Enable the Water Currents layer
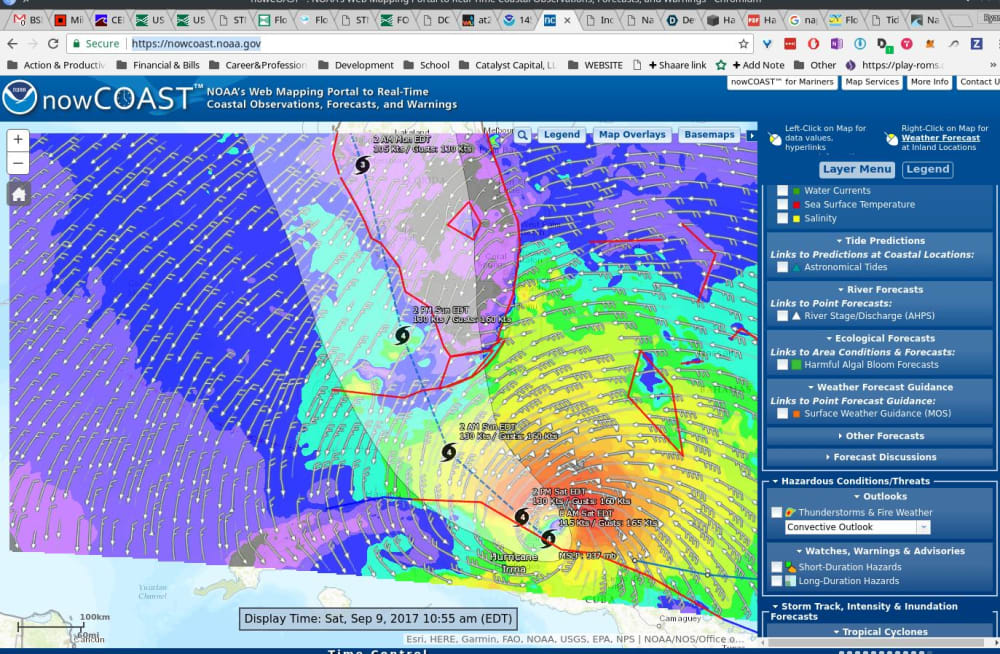The image size is (1000, 654). (x=782, y=190)
